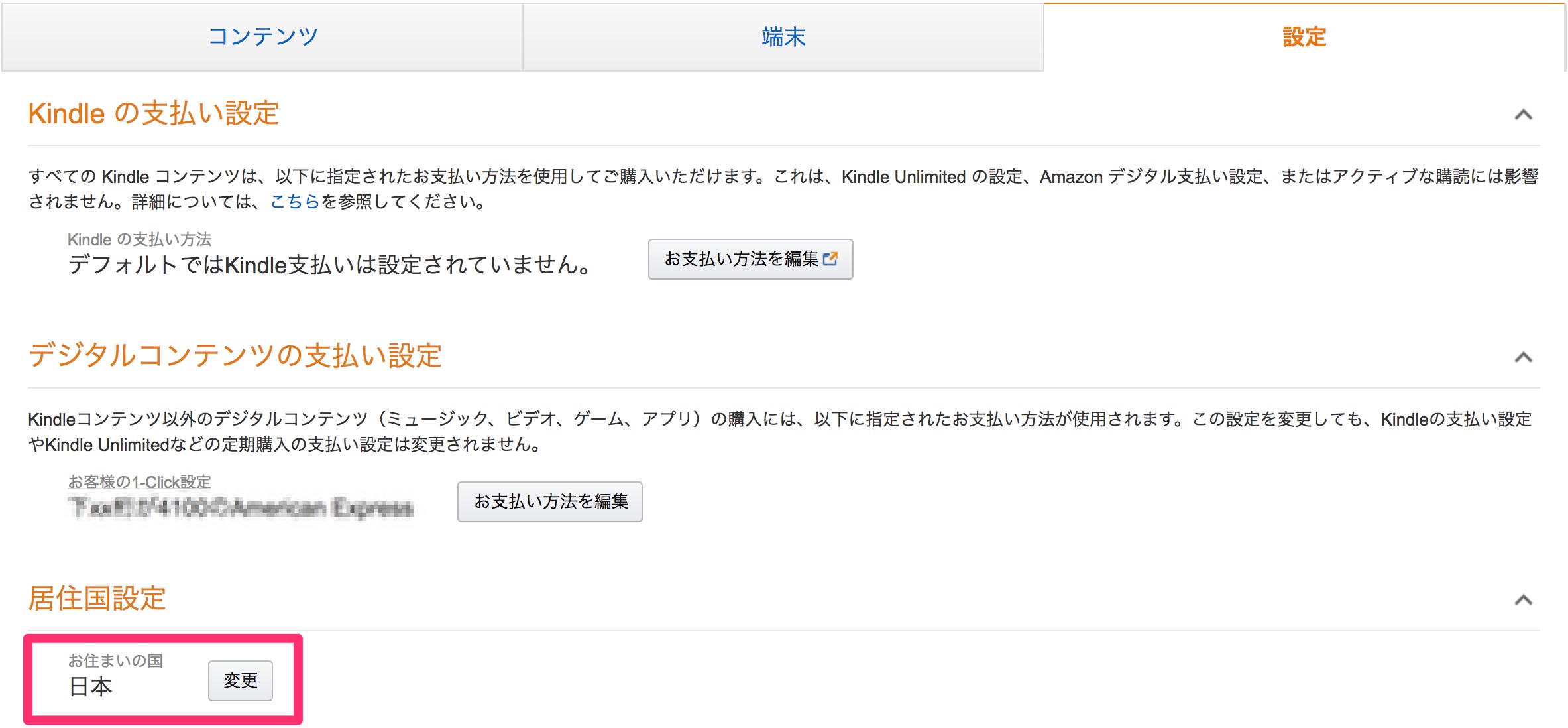
Task: Click the Kindle の支払い方法 label
Action: pyautogui.click(x=140, y=239)
